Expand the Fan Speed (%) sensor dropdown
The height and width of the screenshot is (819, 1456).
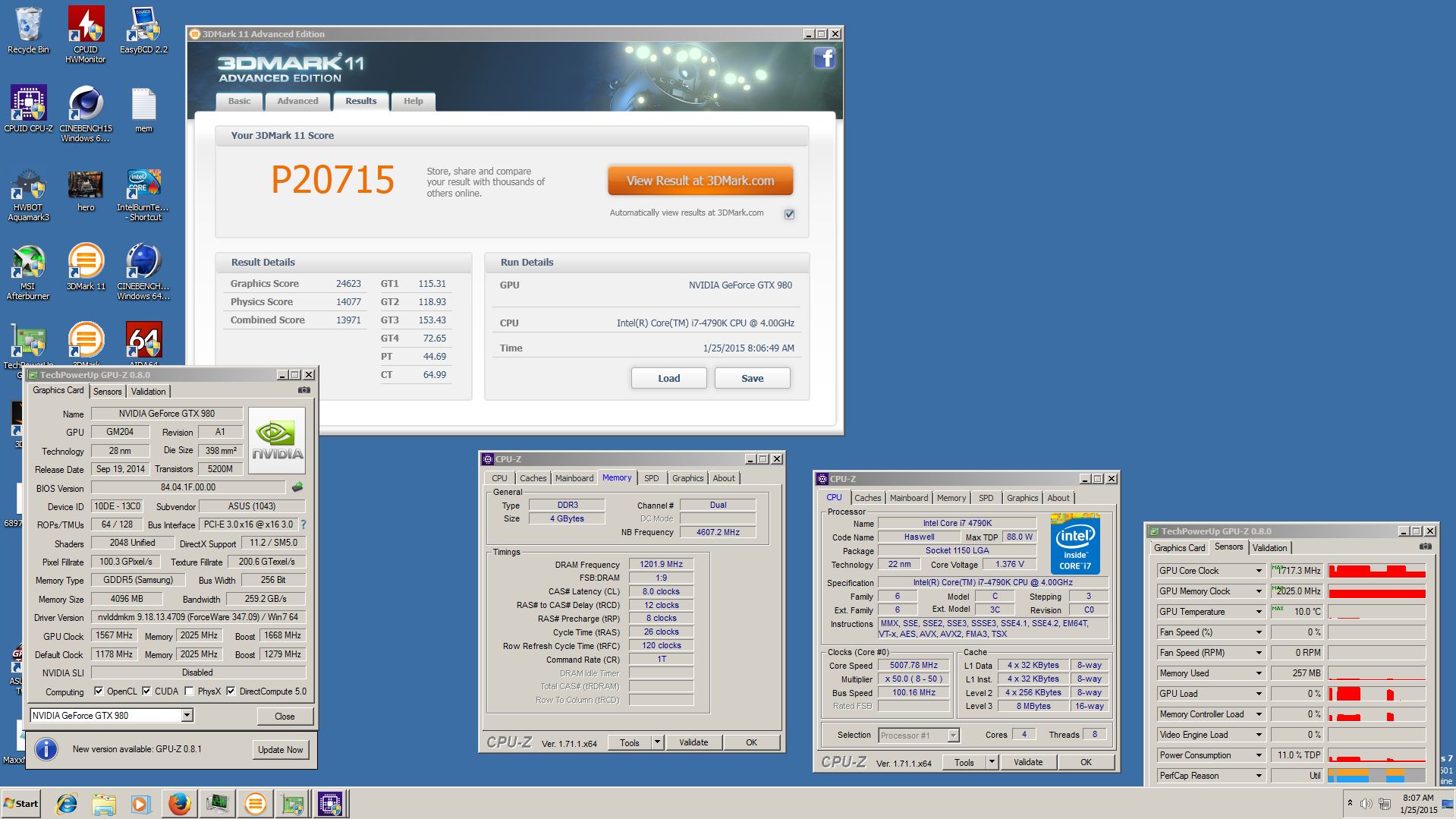click(1259, 632)
